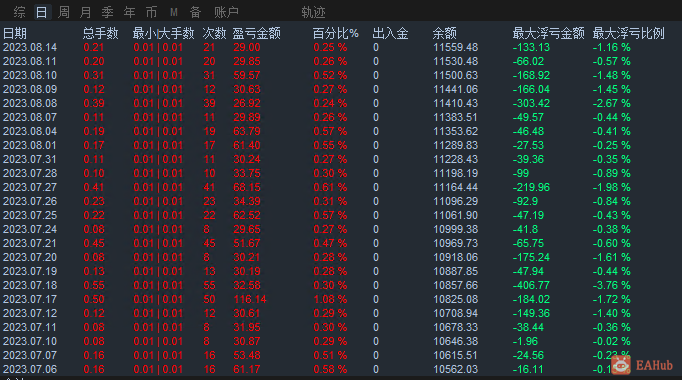Click the 总手数 column header
The height and width of the screenshot is (380, 682).
100,33
